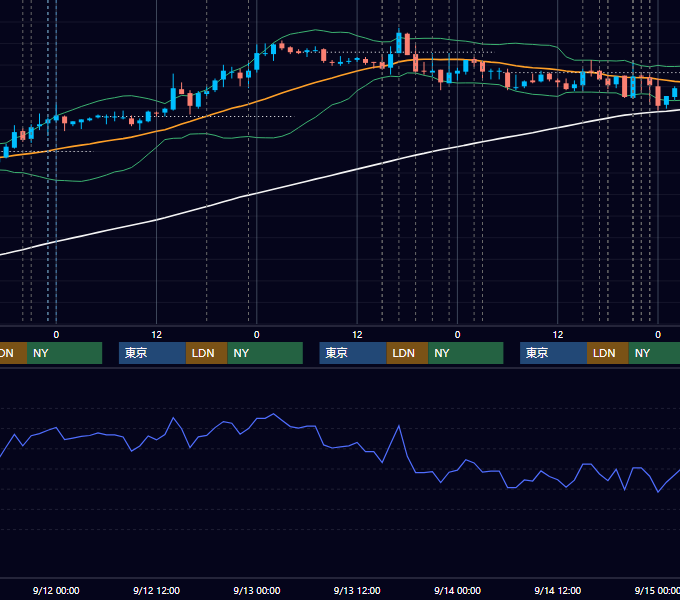The width and height of the screenshot is (680, 600).
Task: Click the LDN session block on 9/12 afternoon
Action: (206, 353)
